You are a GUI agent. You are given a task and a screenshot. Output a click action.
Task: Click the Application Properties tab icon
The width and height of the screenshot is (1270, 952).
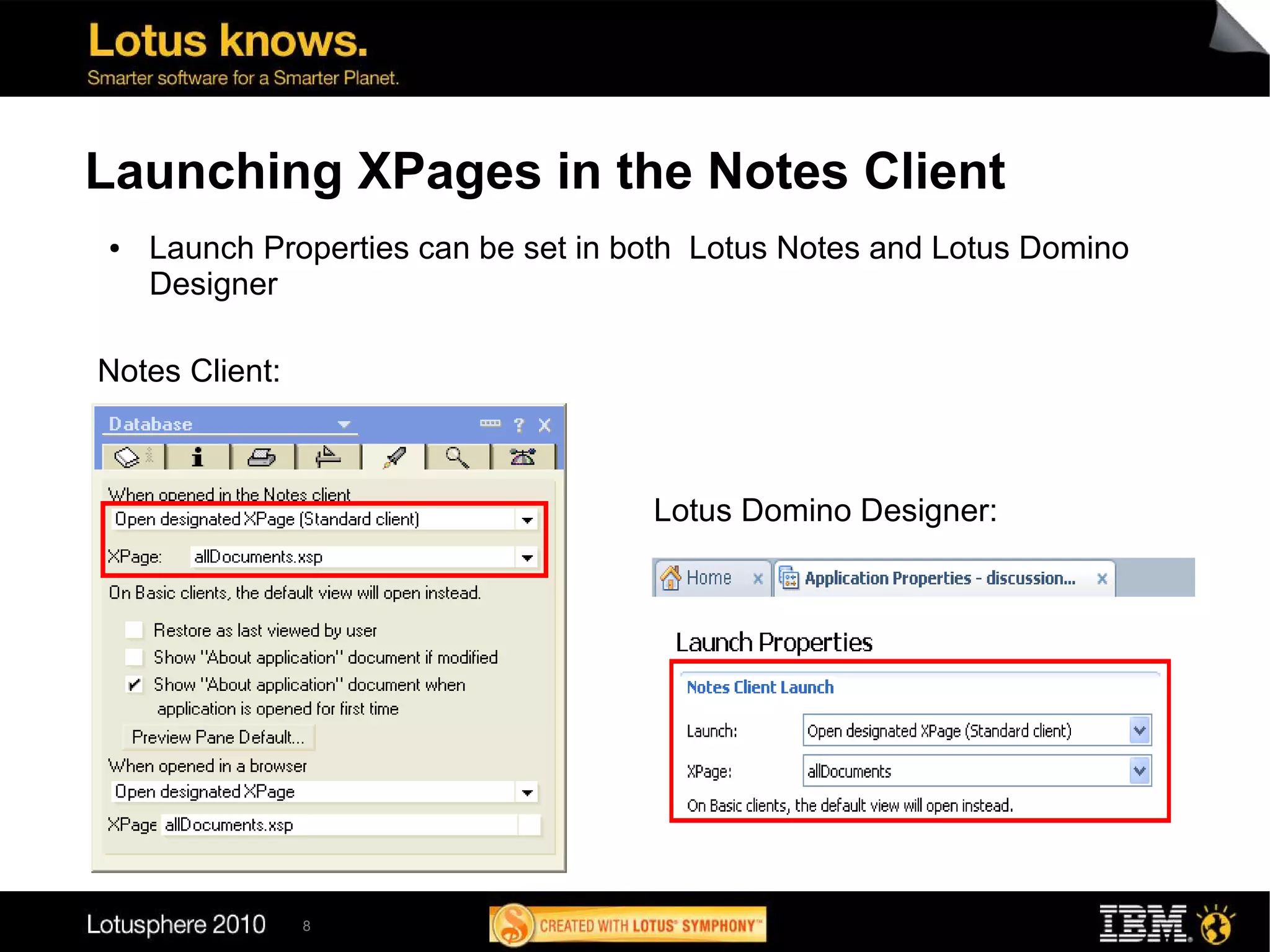(789, 578)
